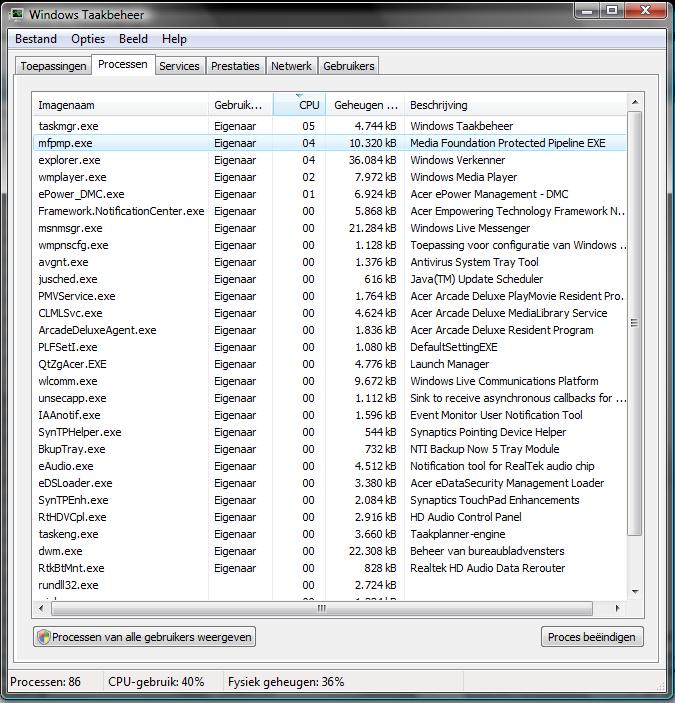This screenshot has width=675, height=703.
Task: Click the Task Manager title bar icon
Action: pos(17,14)
